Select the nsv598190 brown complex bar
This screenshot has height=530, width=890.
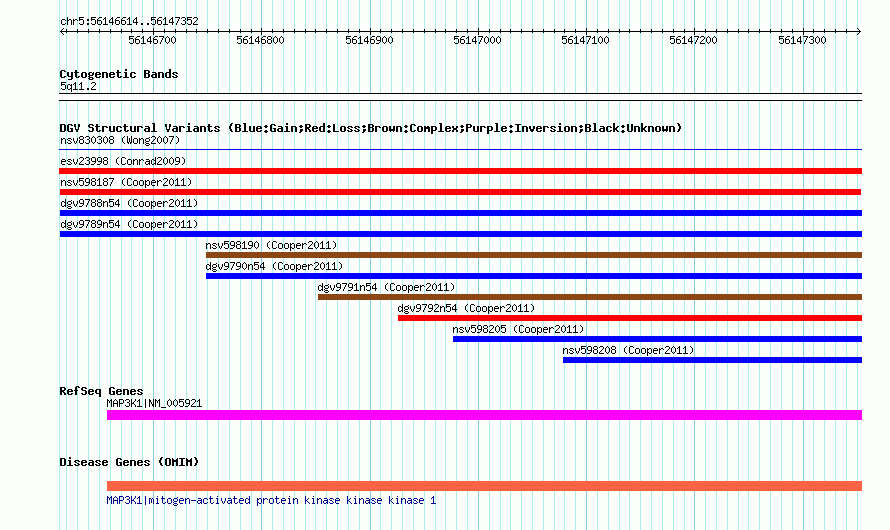click(x=534, y=255)
